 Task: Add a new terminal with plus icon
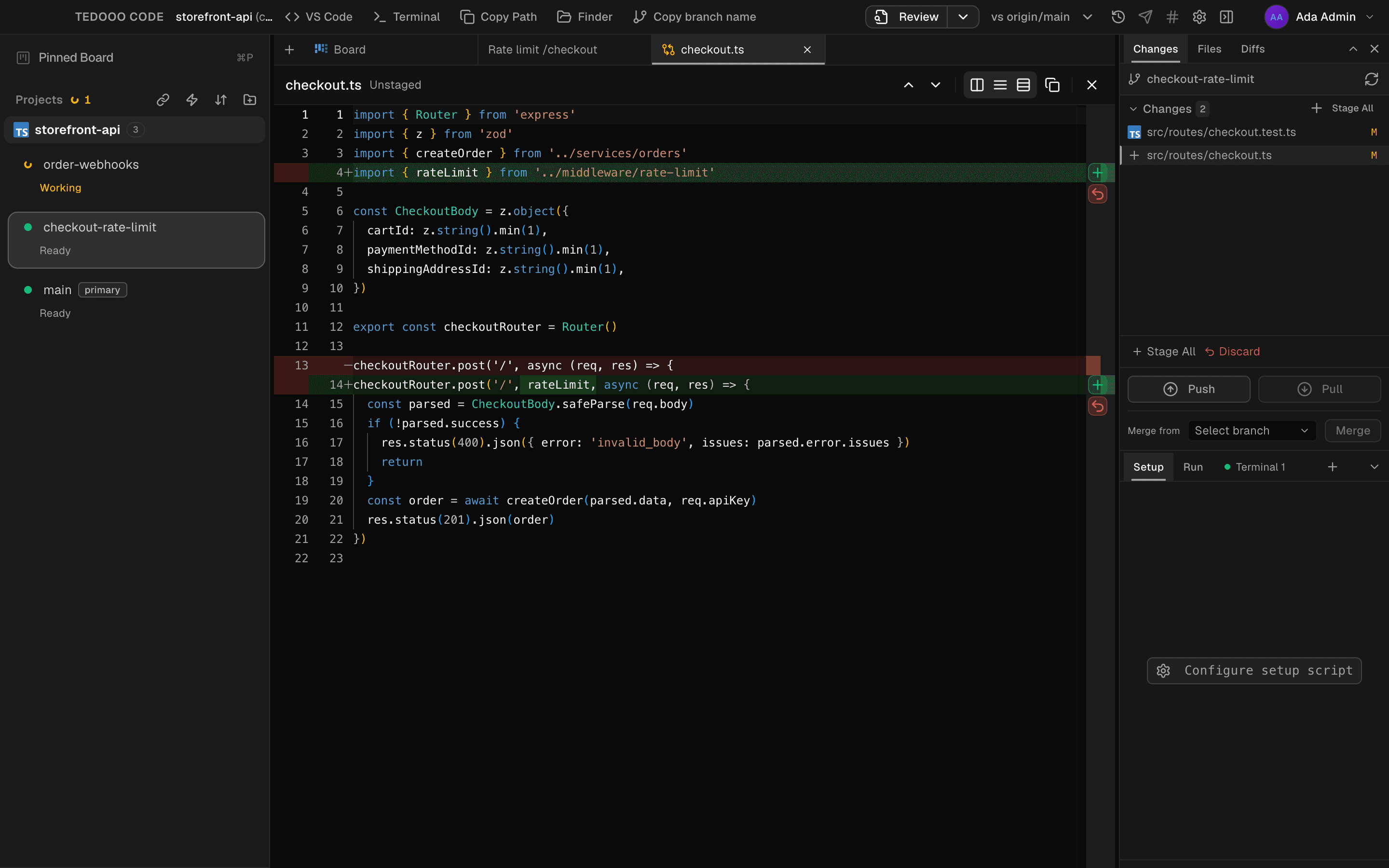[1332, 467]
